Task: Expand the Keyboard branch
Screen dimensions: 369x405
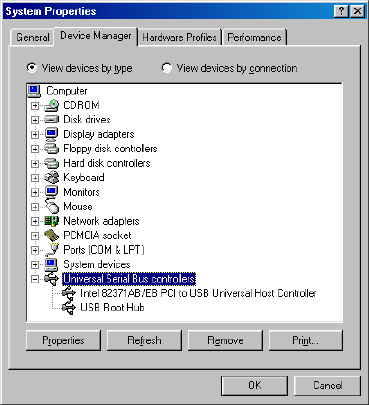Action: [x=35, y=178]
